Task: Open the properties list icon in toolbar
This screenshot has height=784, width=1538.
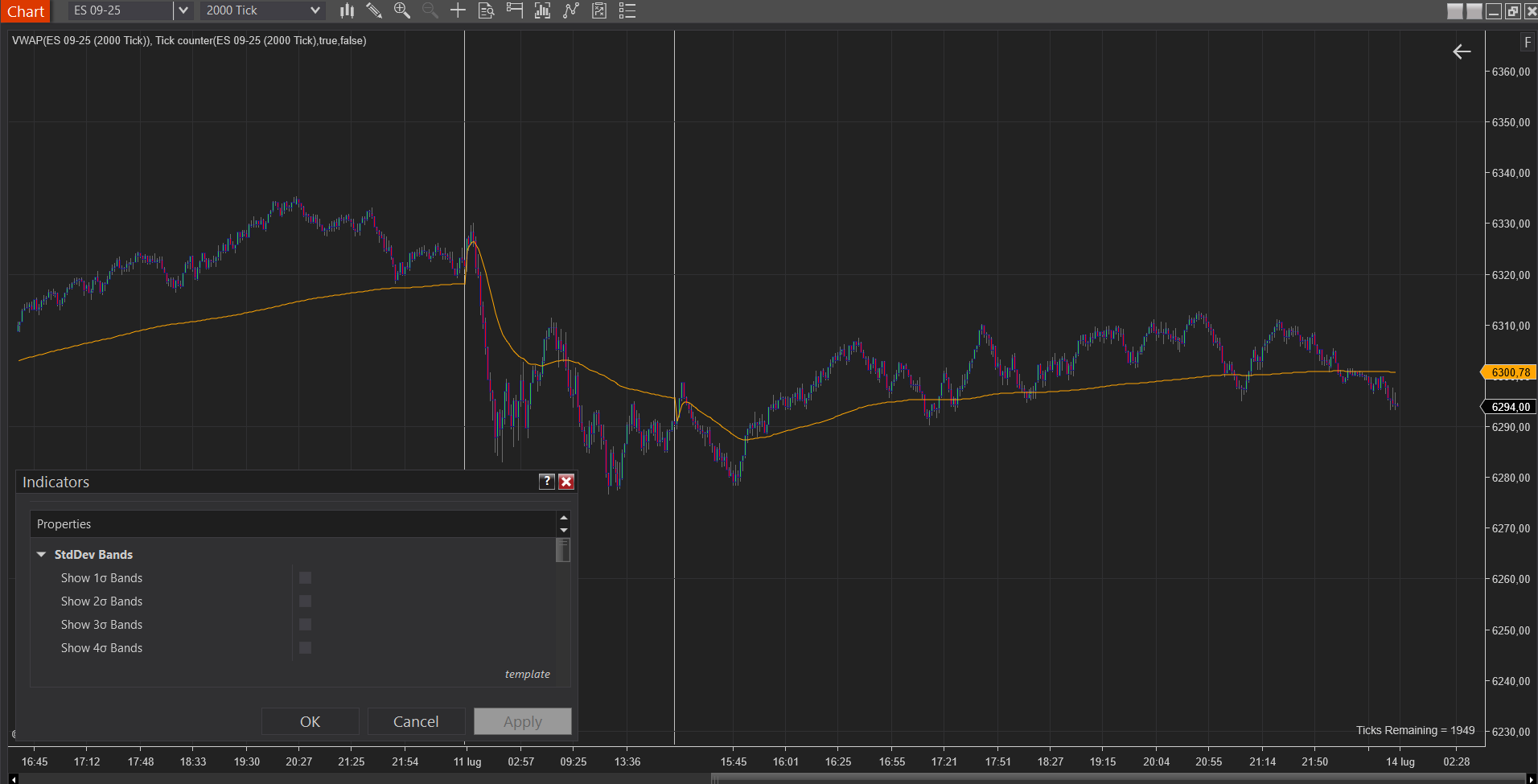Action: [x=627, y=10]
